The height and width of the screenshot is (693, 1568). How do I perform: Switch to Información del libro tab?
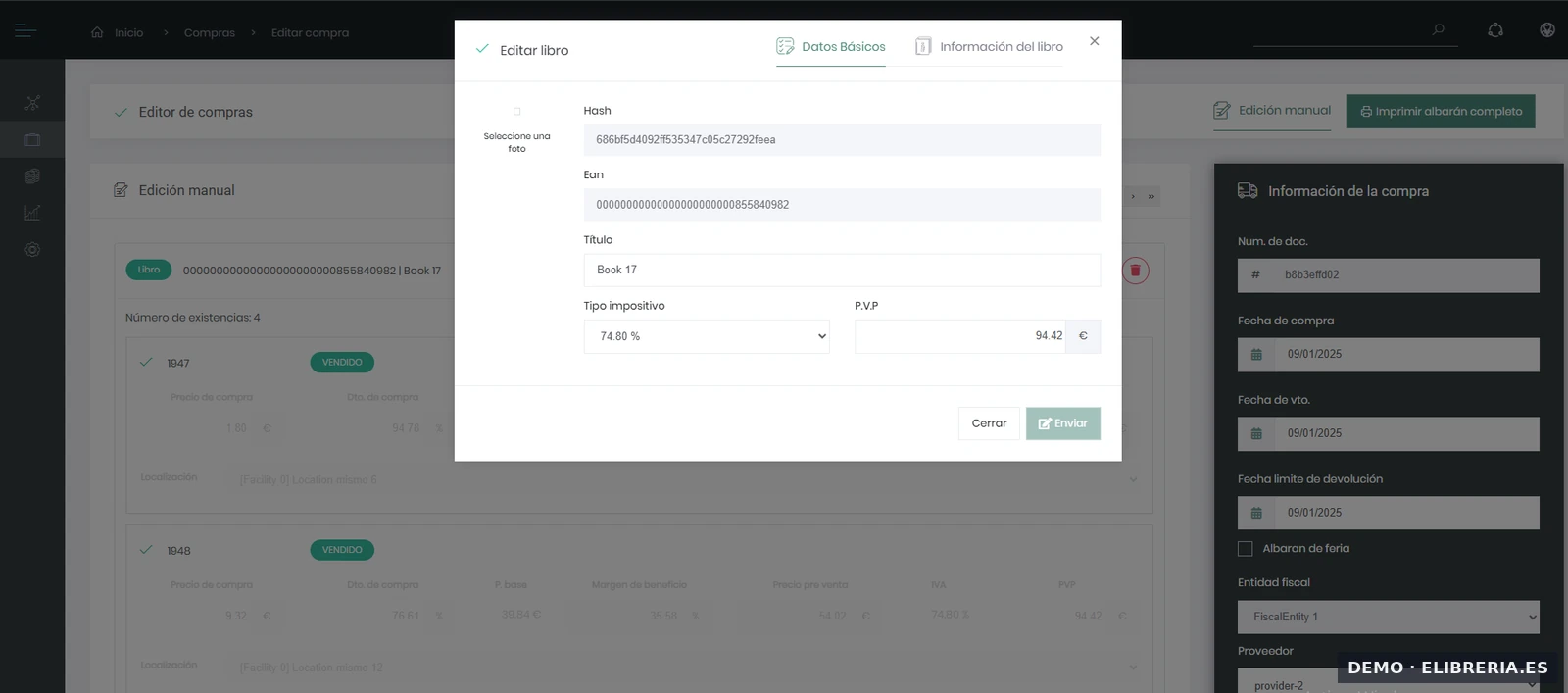[989, 47]
